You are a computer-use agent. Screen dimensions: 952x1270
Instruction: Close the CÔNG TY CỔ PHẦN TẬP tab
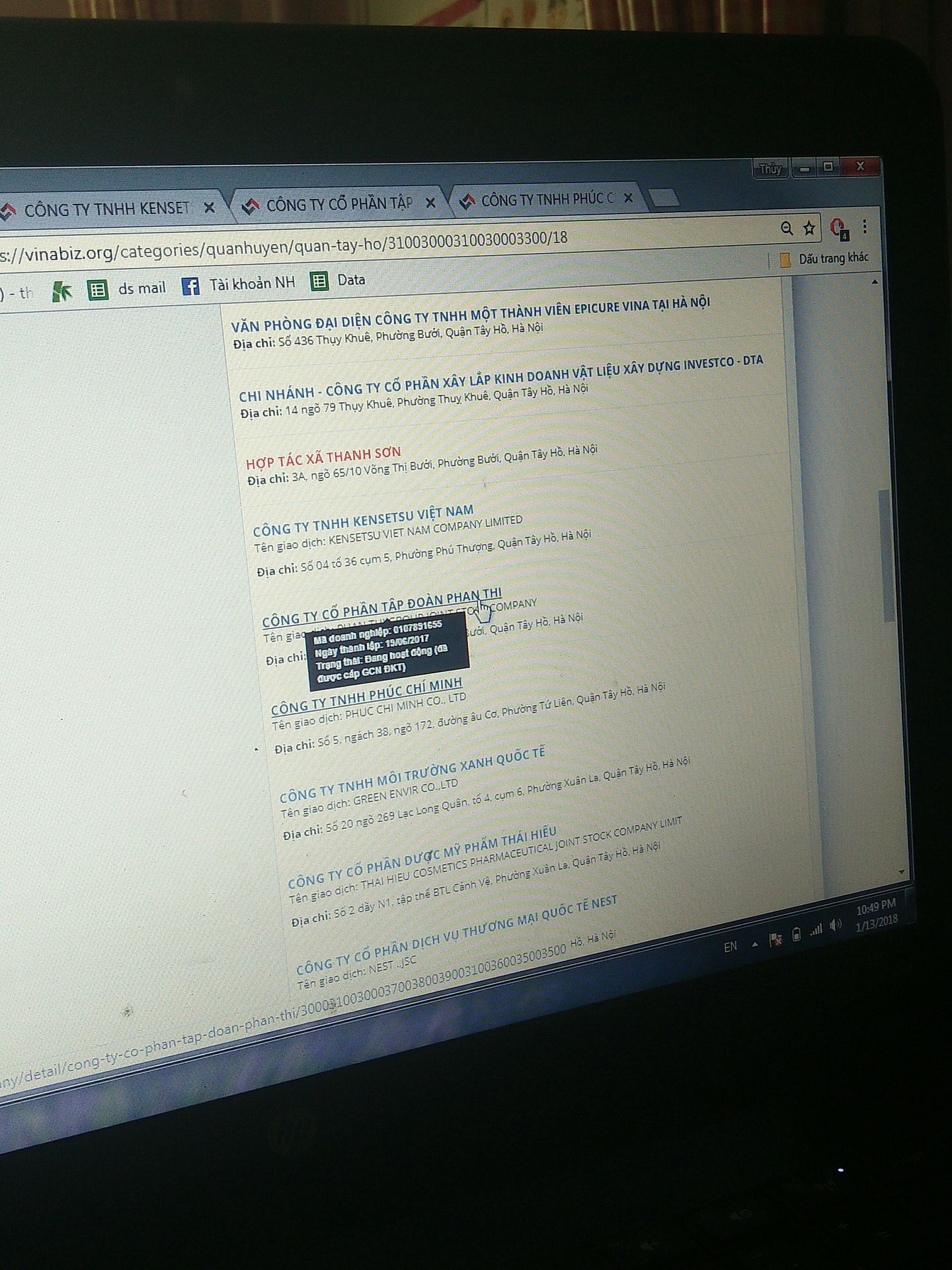click(430, 202)
